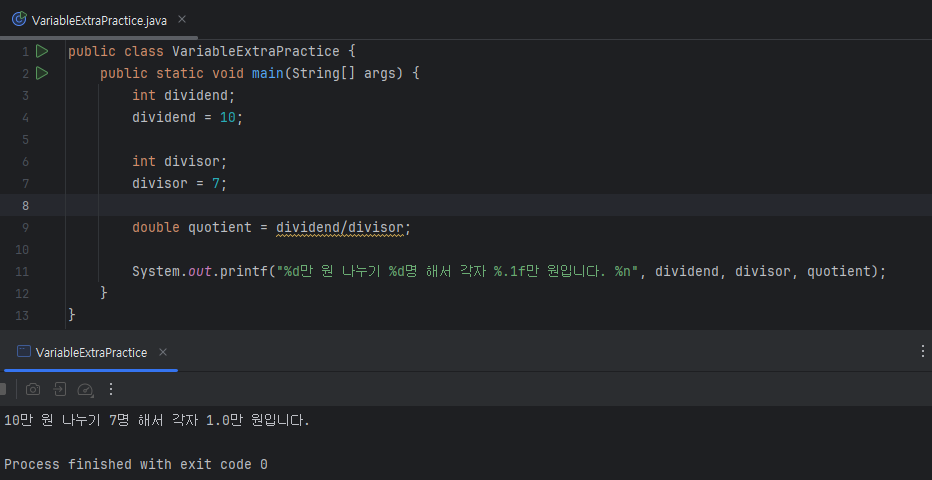This screenshot has width=932, height=480.
Task: Click class name VariableExtraPractice on line 1
Action: tap(256, 52)
